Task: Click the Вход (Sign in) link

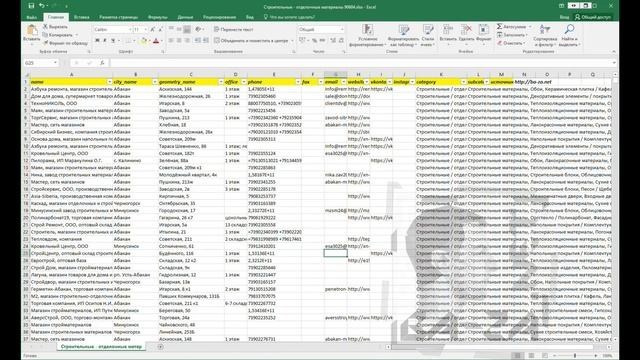Action: [564, 17]
